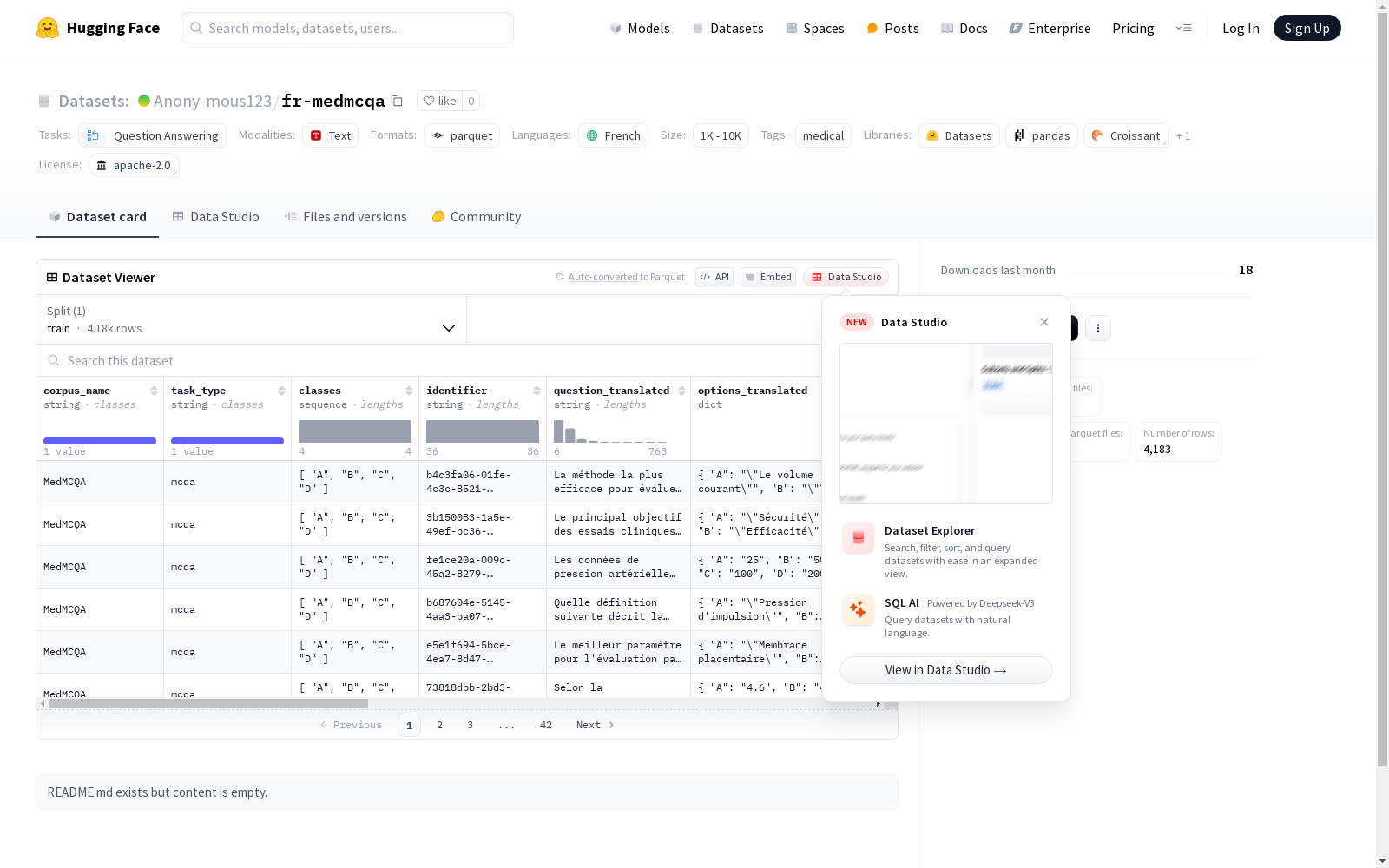
Task: Click the Dataset Explorer icon
Action: [859, 538]
